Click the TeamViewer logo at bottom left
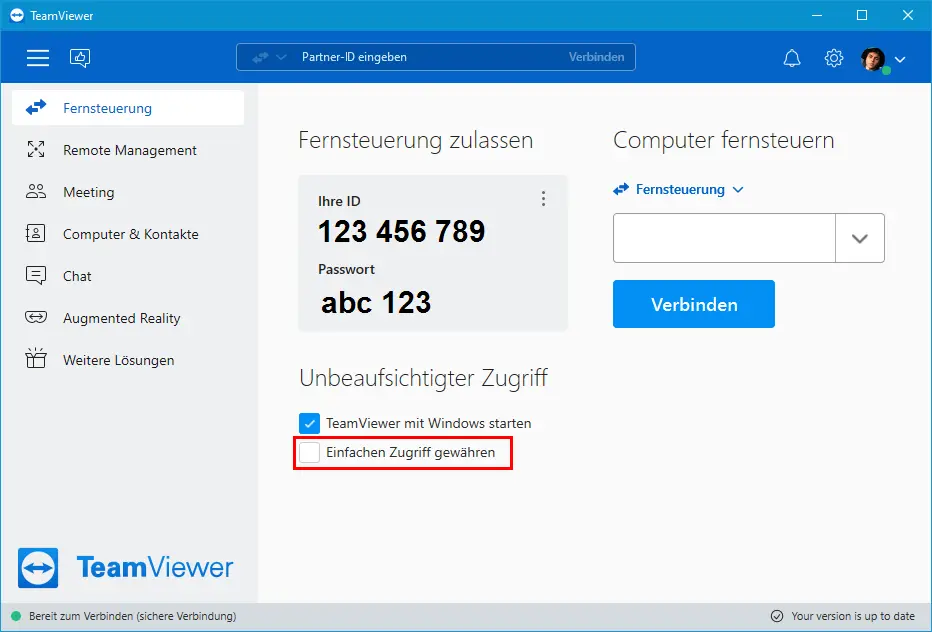 tap(125, 568)
